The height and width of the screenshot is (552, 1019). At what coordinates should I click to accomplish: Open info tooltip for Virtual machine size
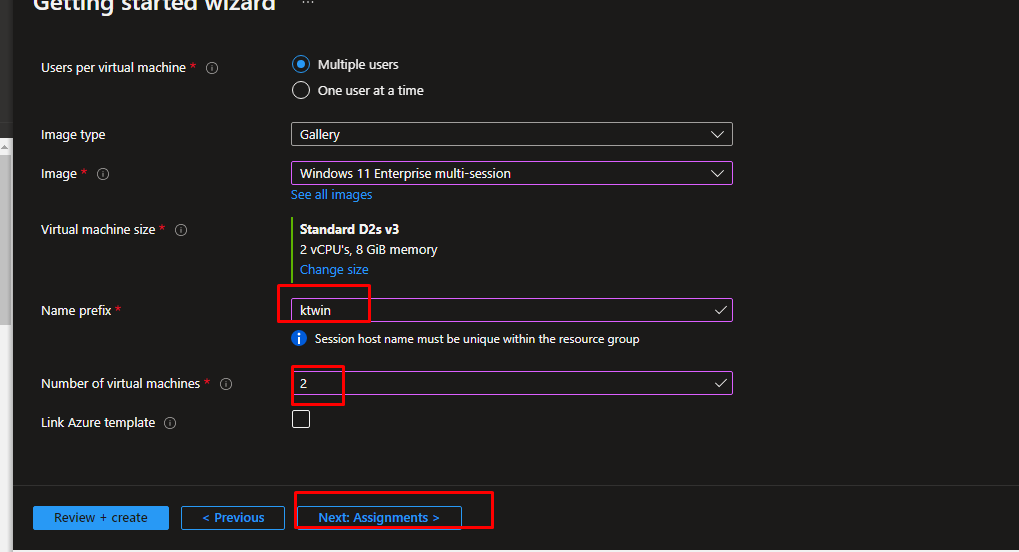[x=181, y=230]
